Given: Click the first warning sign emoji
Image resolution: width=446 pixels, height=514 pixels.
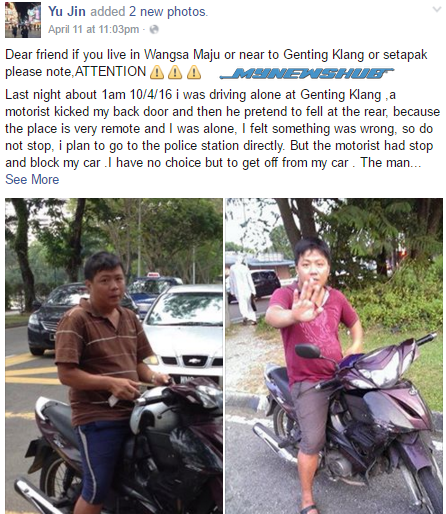Looking at the screenshot, I should coord(157,72).
